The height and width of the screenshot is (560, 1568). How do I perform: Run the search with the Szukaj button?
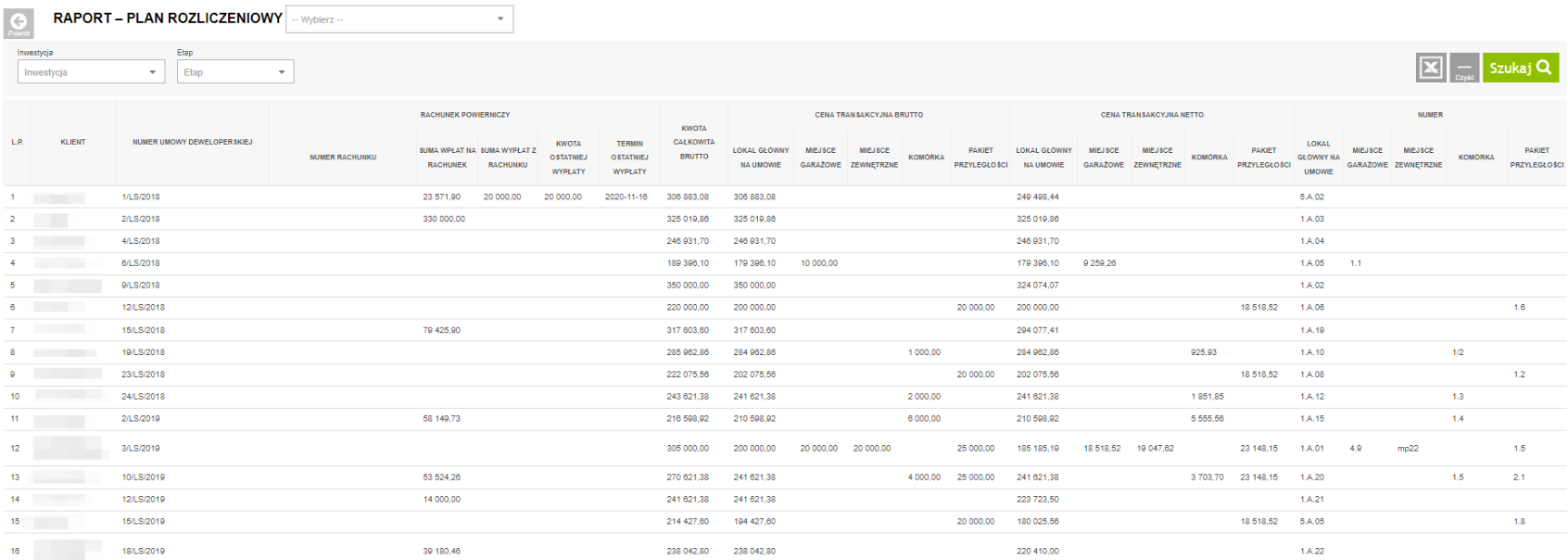coord(1521,68)
